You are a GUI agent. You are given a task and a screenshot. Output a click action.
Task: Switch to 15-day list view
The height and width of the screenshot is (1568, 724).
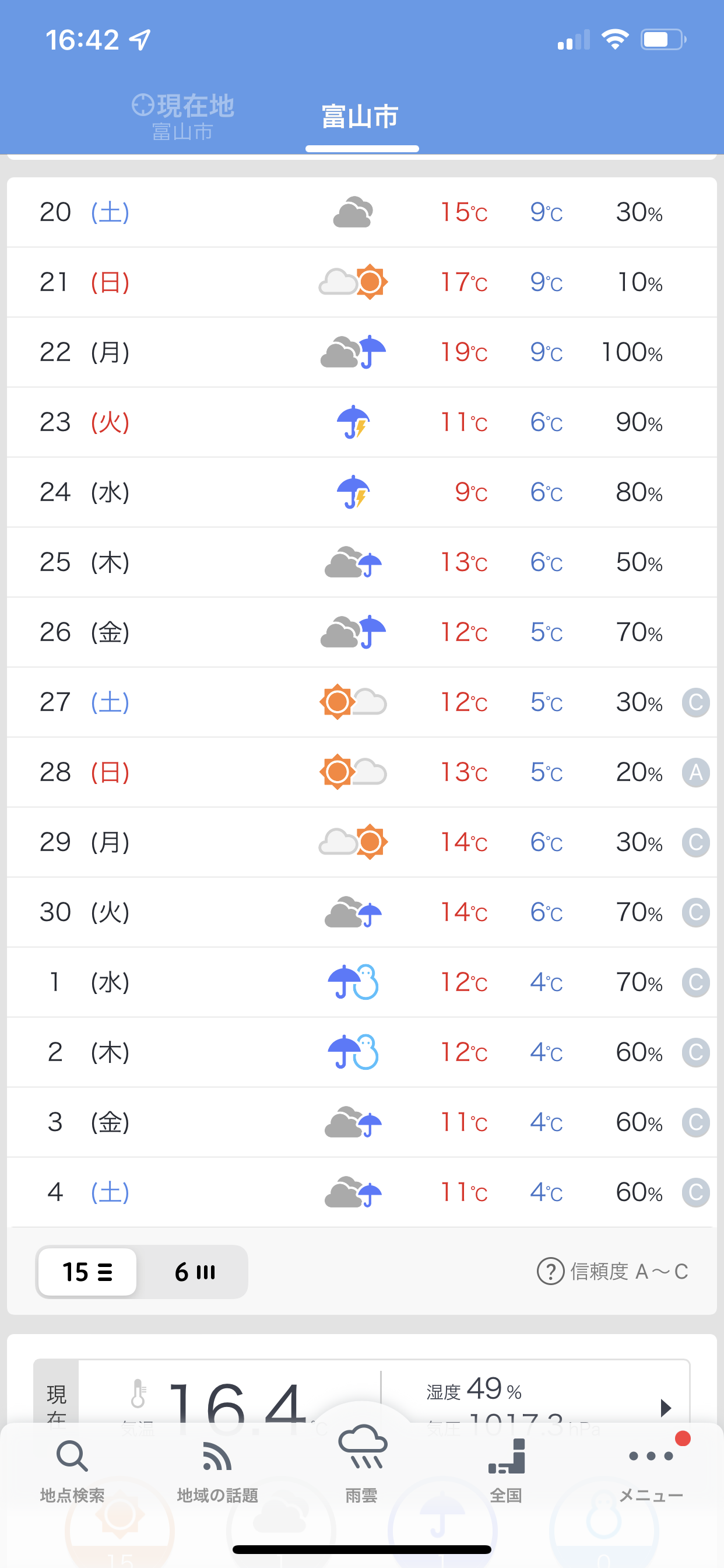(x=87, y=1272)
